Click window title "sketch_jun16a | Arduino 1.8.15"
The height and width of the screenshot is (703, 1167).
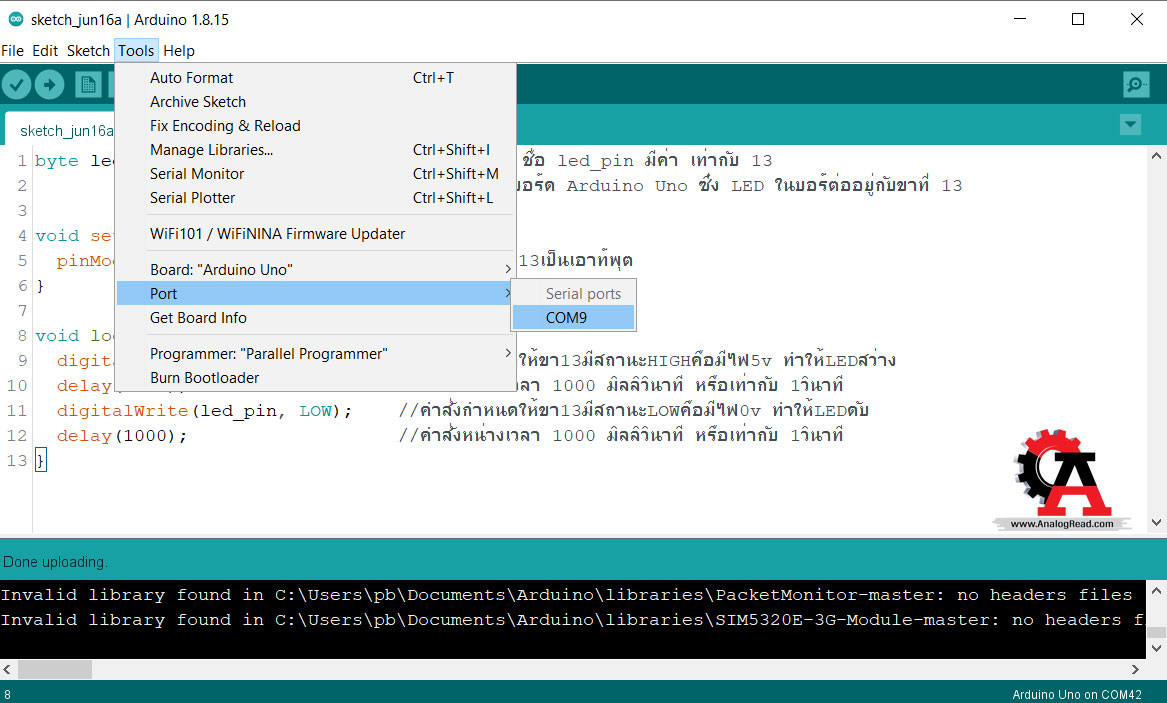pyautogui.click(x=130, y=20)
